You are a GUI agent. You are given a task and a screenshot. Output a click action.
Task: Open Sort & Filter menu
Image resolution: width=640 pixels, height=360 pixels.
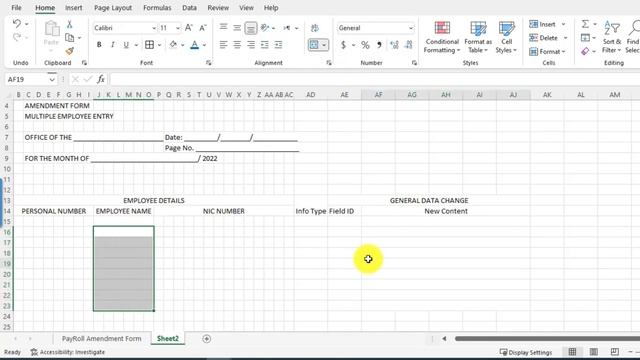point(611,37)
